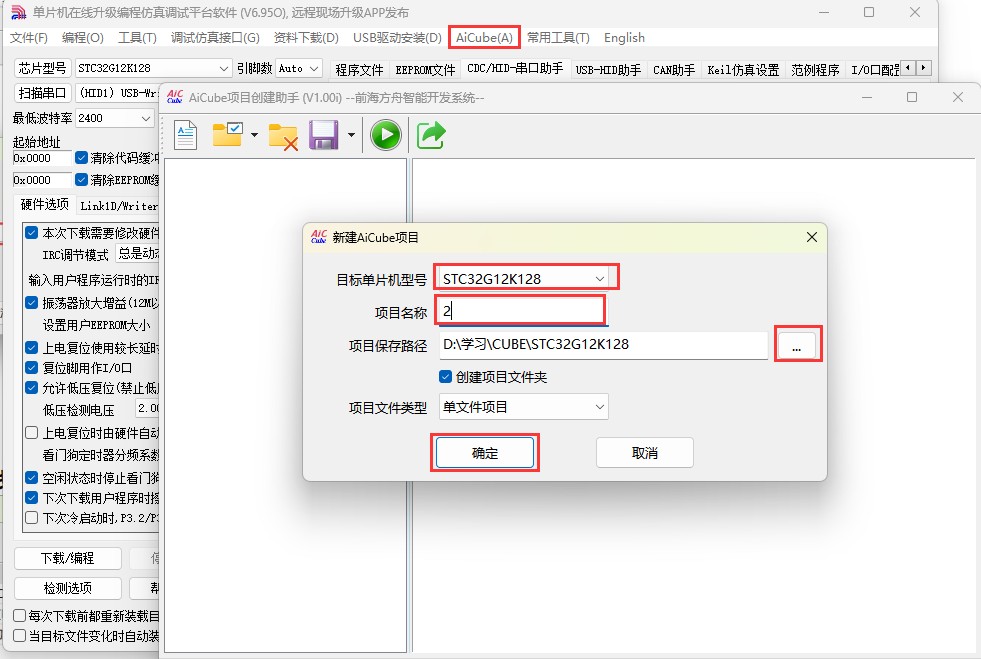Viewport: 981px width, 659px height.
Task: Click the 下载/编程 button
Action: 68,558
